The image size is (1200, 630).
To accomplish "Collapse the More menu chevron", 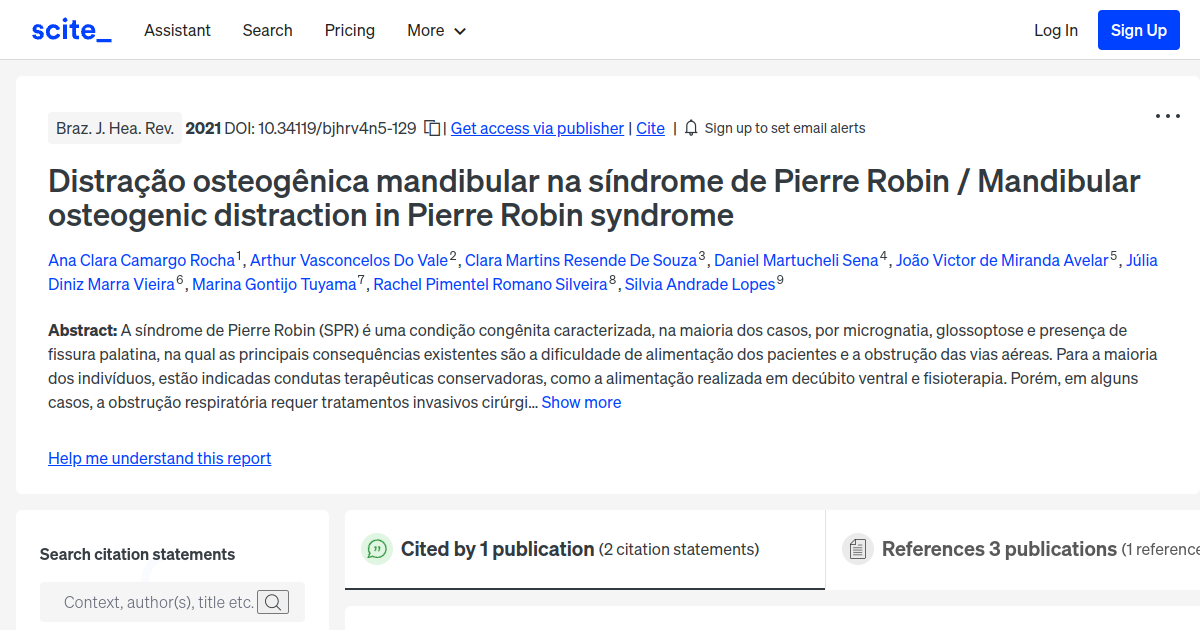I will point(460,31).
